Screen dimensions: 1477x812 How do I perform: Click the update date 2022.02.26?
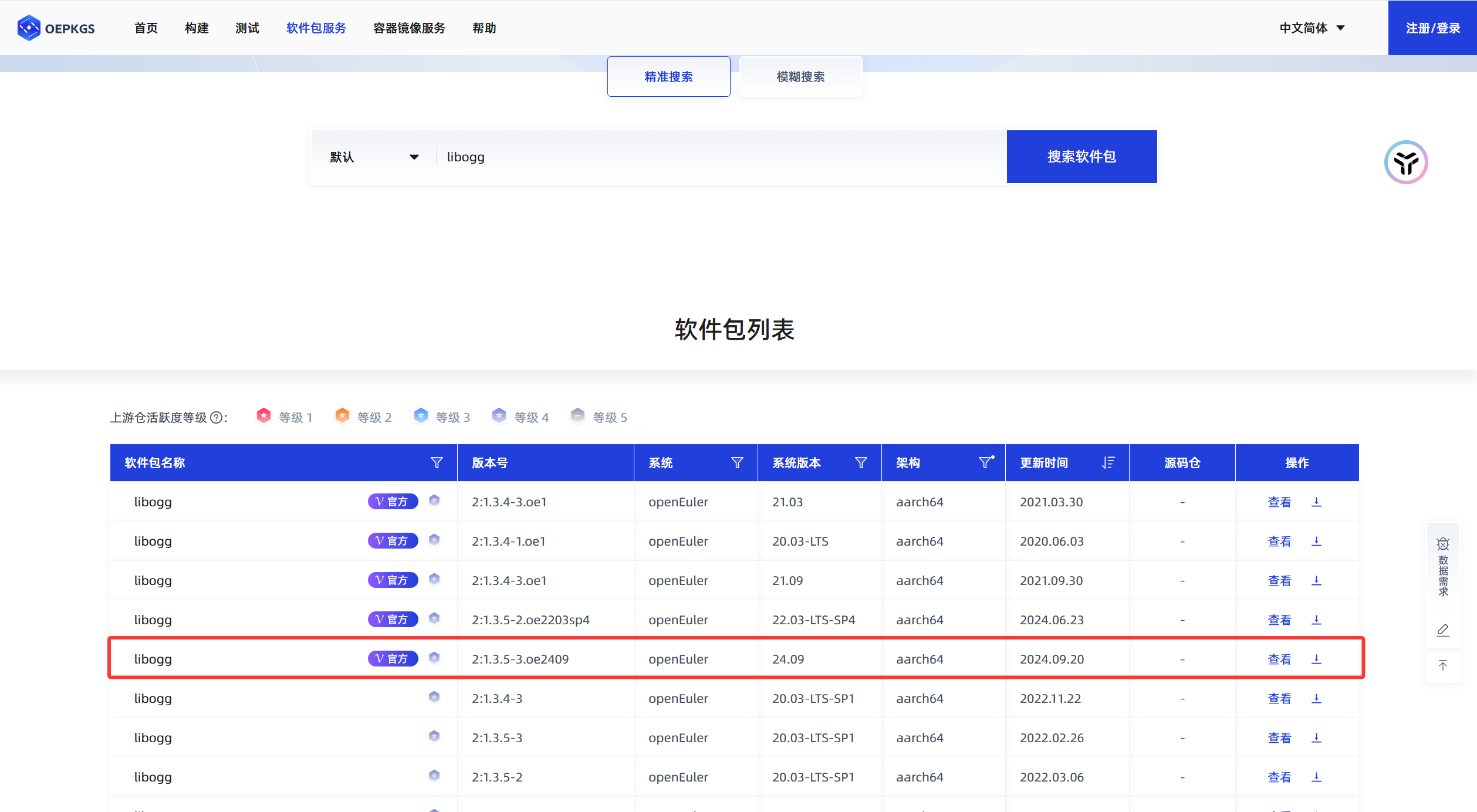1052,738
